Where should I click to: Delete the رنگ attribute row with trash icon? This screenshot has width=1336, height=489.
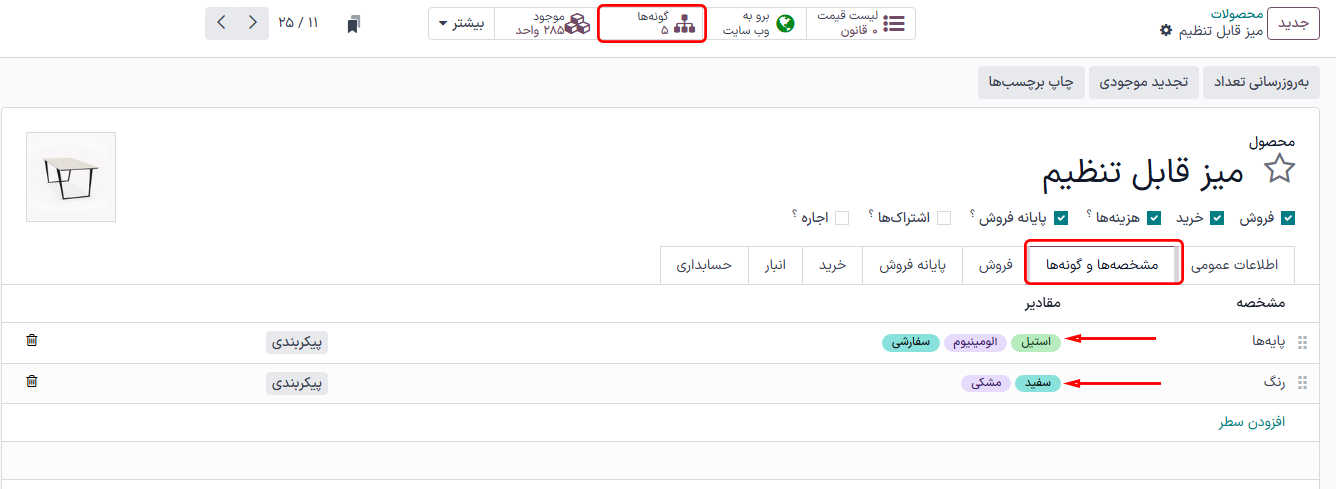32,381
